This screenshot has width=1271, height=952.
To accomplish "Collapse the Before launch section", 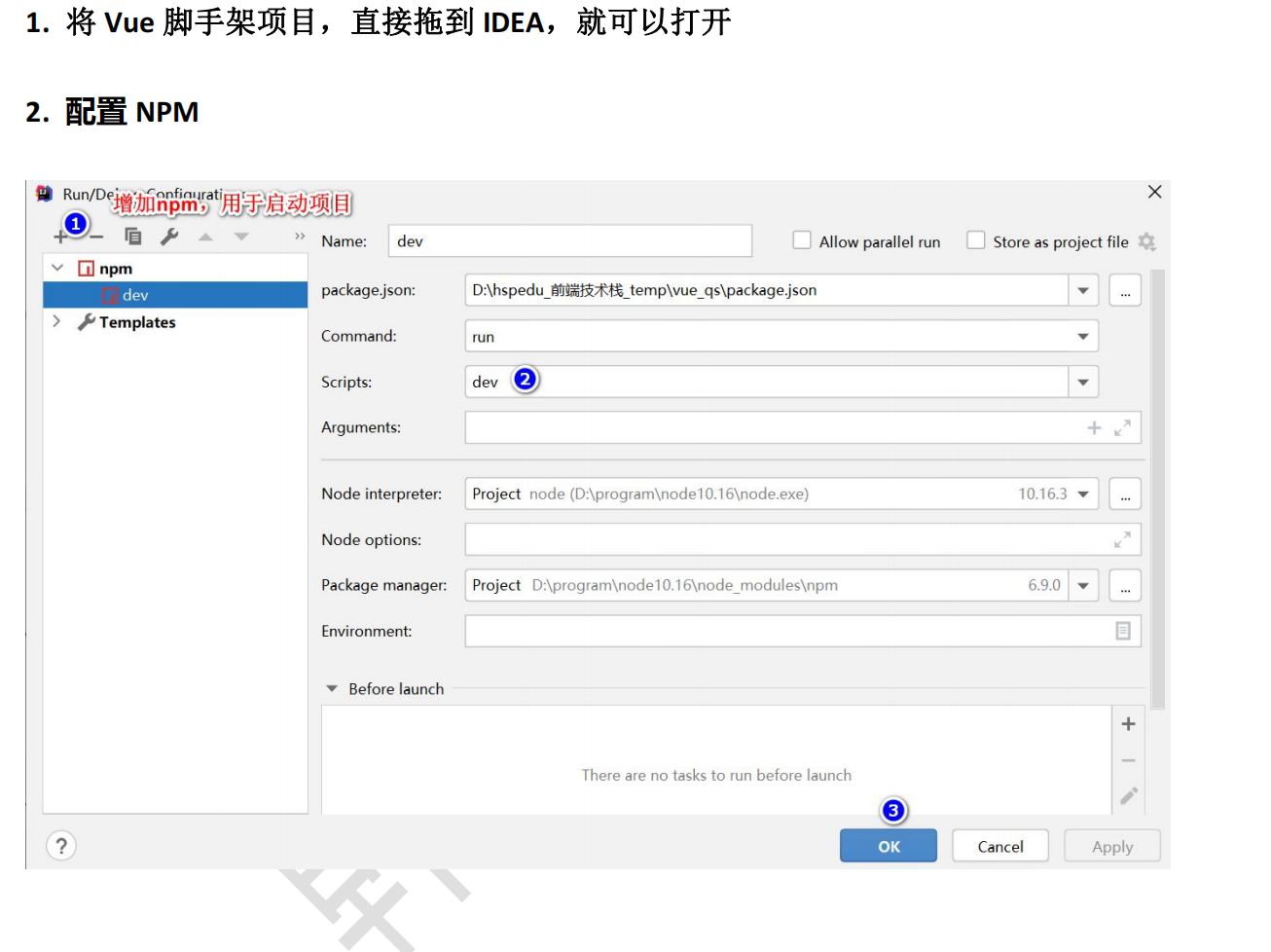I will click(332, 688).
